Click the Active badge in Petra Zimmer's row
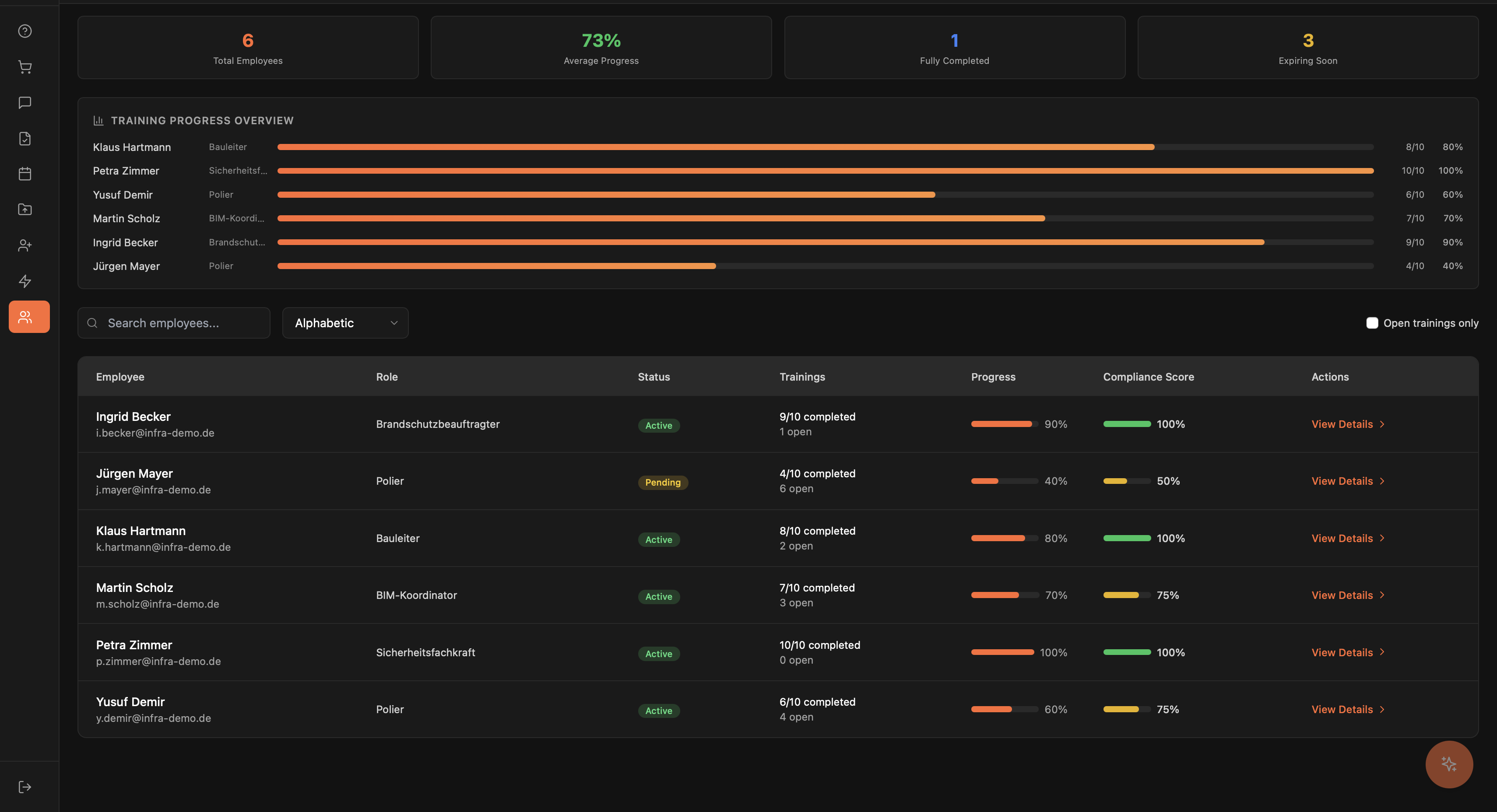1497x812 pixels. (x=658, y=654)
